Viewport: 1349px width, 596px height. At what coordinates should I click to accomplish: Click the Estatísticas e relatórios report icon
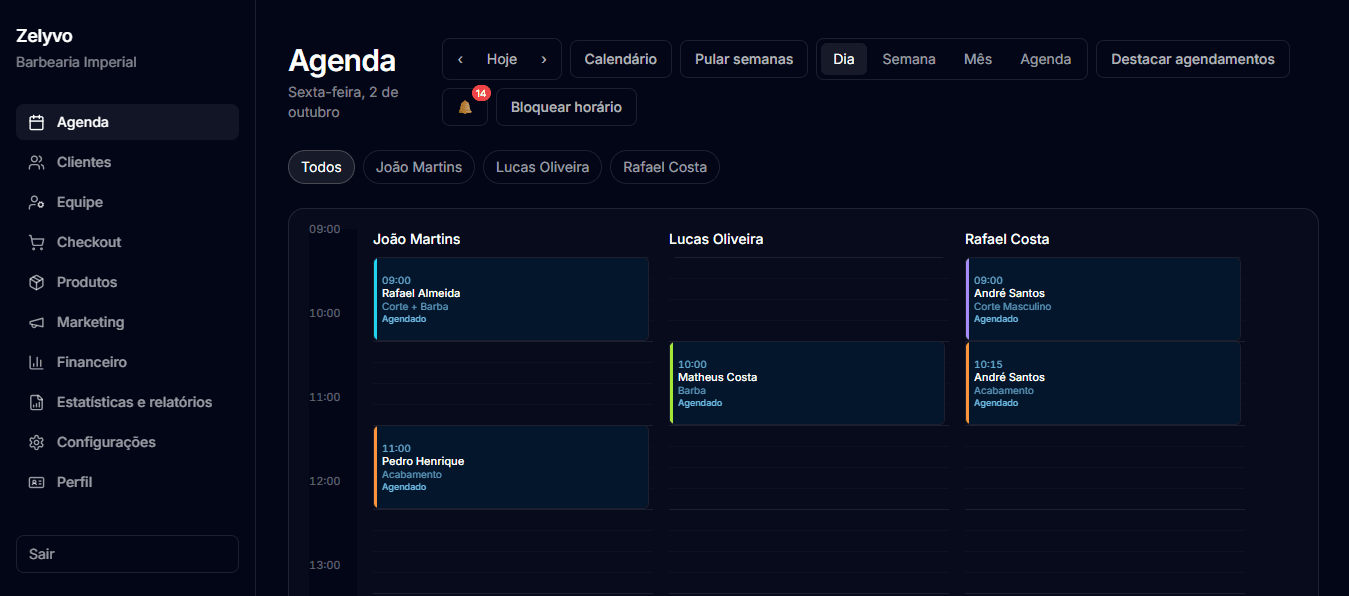pyautogui.click(x=36, y=402)
